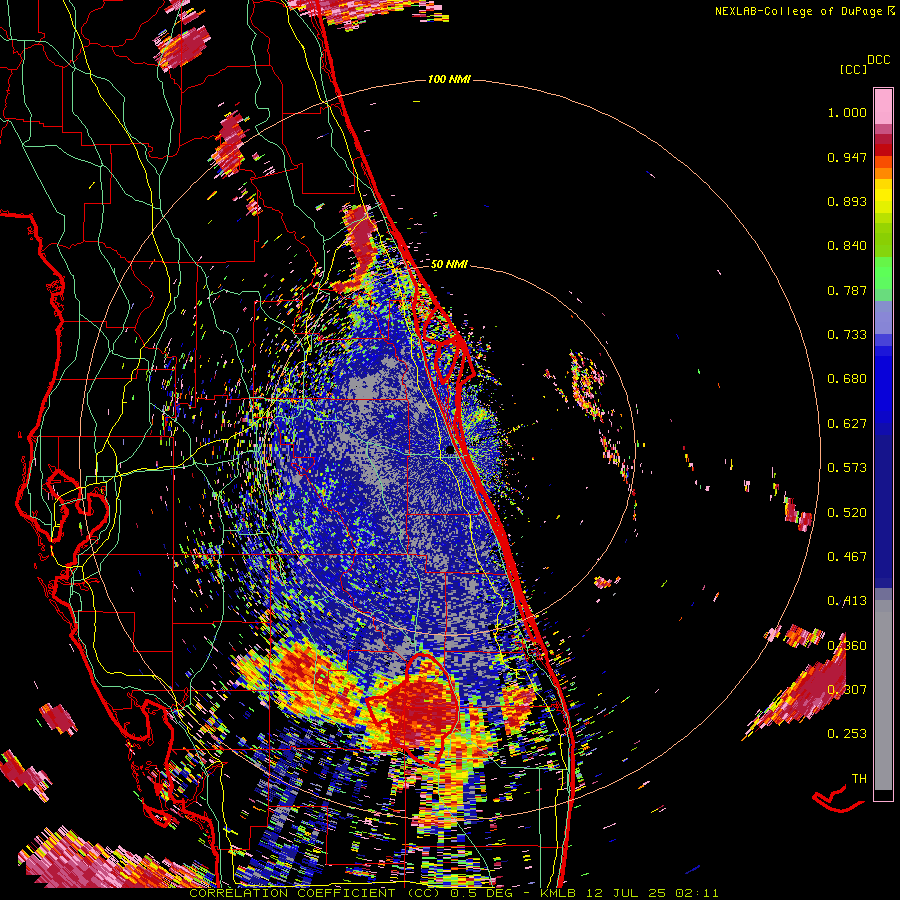Click the 12 JUL 25 date text

(624, 893)
